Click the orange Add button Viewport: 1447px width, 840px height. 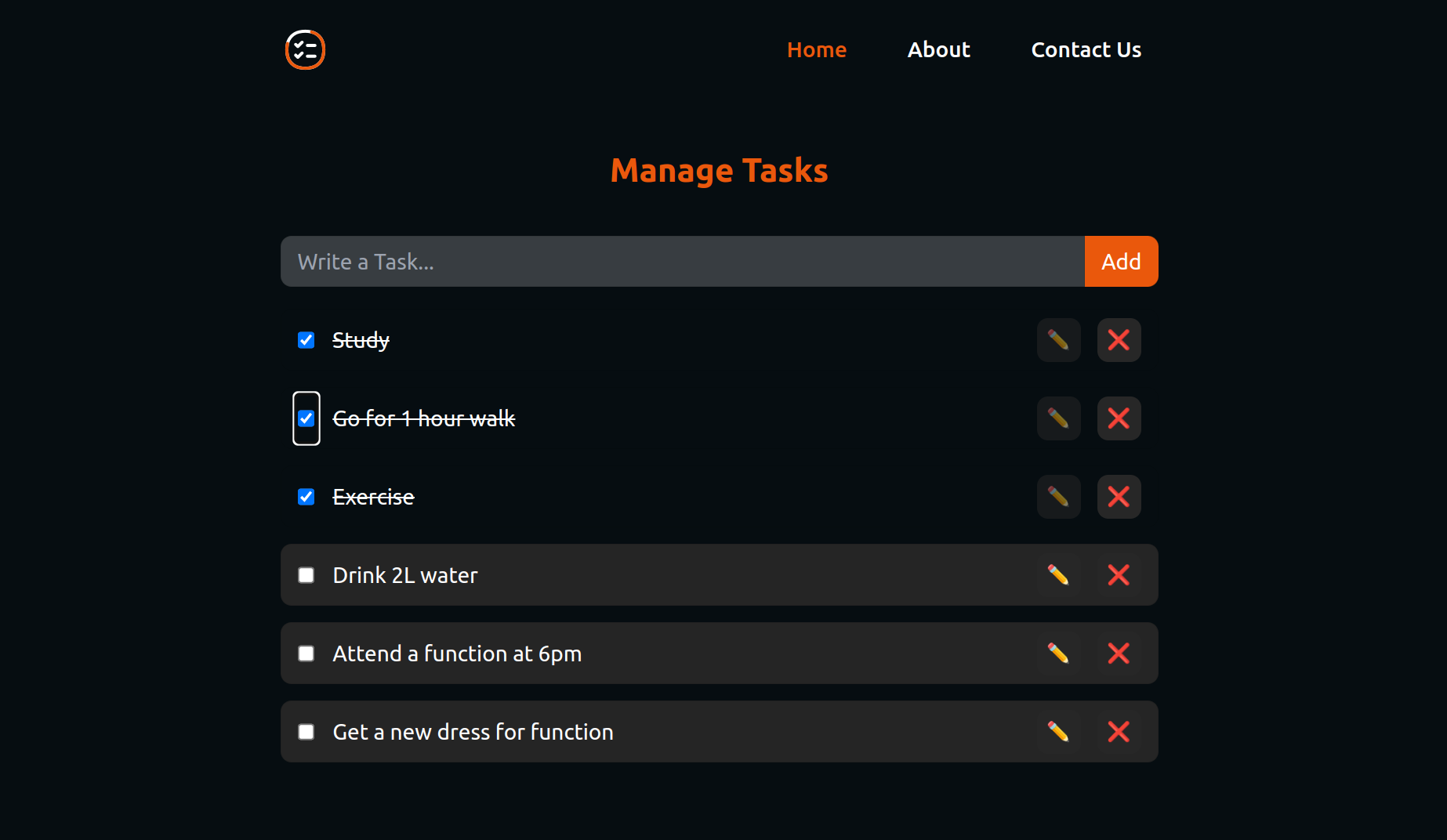pyautogui.click(x=1121, y=262)
